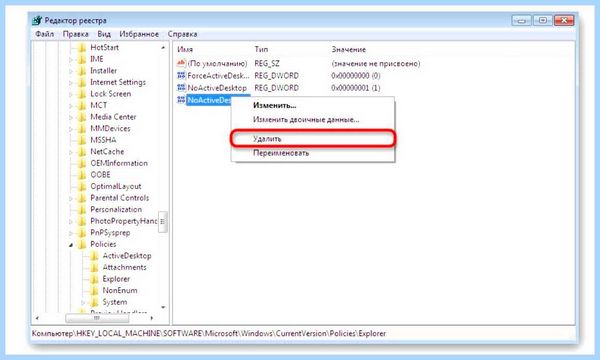
Task: Click the NetCache folder icon
Action: click(x=82, y=152)
